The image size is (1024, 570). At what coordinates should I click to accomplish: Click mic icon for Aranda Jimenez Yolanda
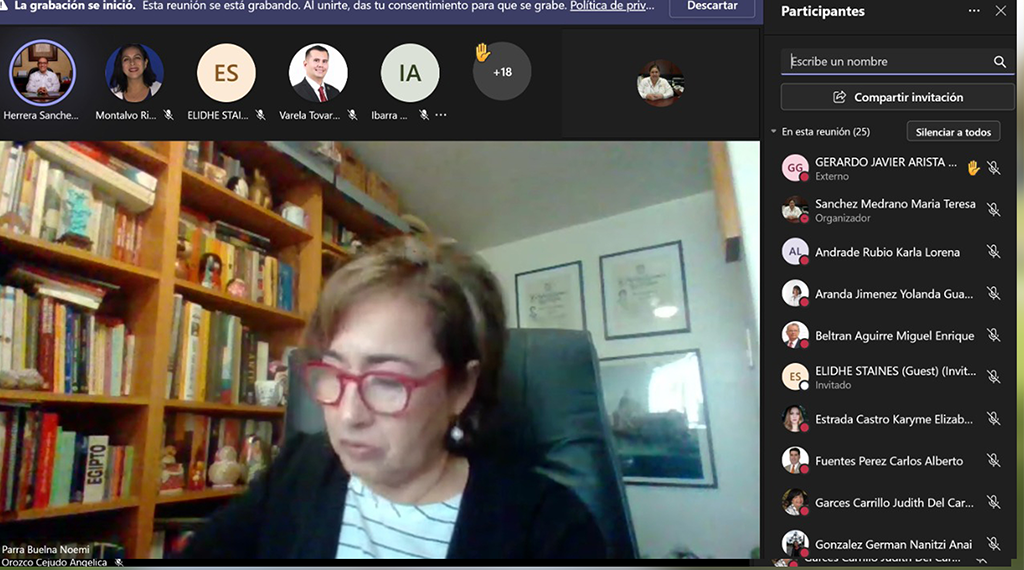coord(993,293)
